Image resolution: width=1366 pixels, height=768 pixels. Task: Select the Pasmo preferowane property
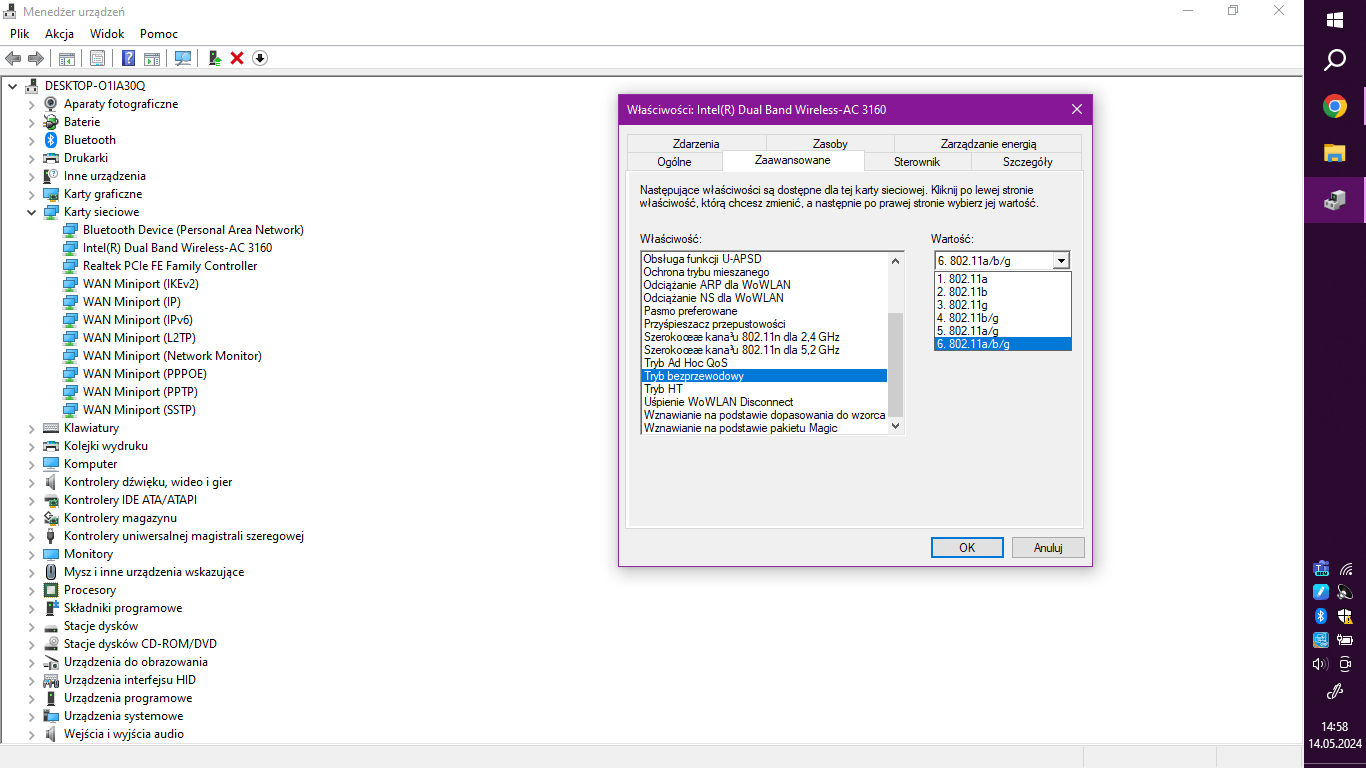(x=764, y=311)
